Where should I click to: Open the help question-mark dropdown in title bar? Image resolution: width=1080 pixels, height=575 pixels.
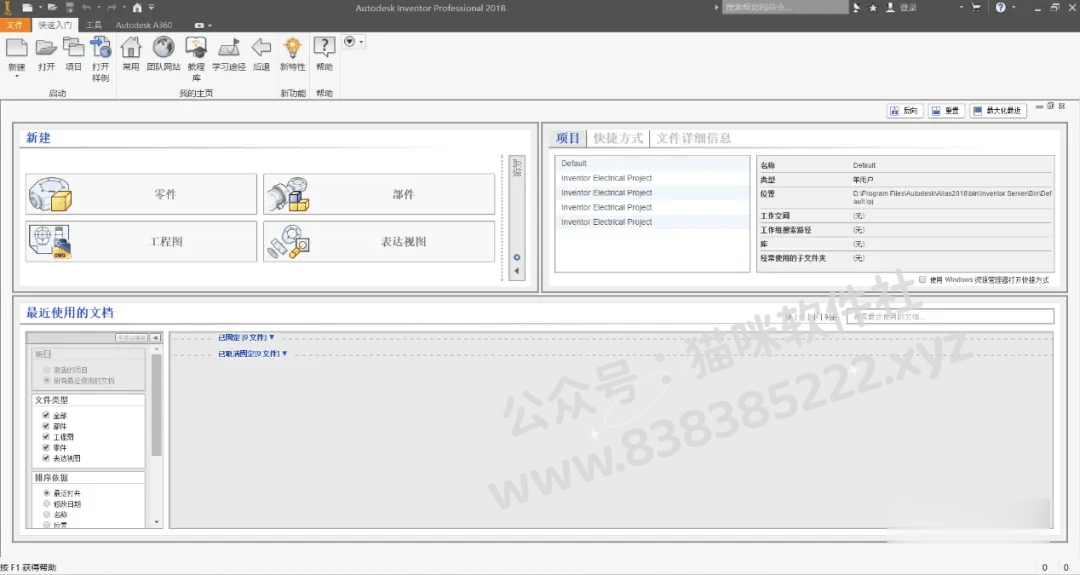(x=1013, y=8)
